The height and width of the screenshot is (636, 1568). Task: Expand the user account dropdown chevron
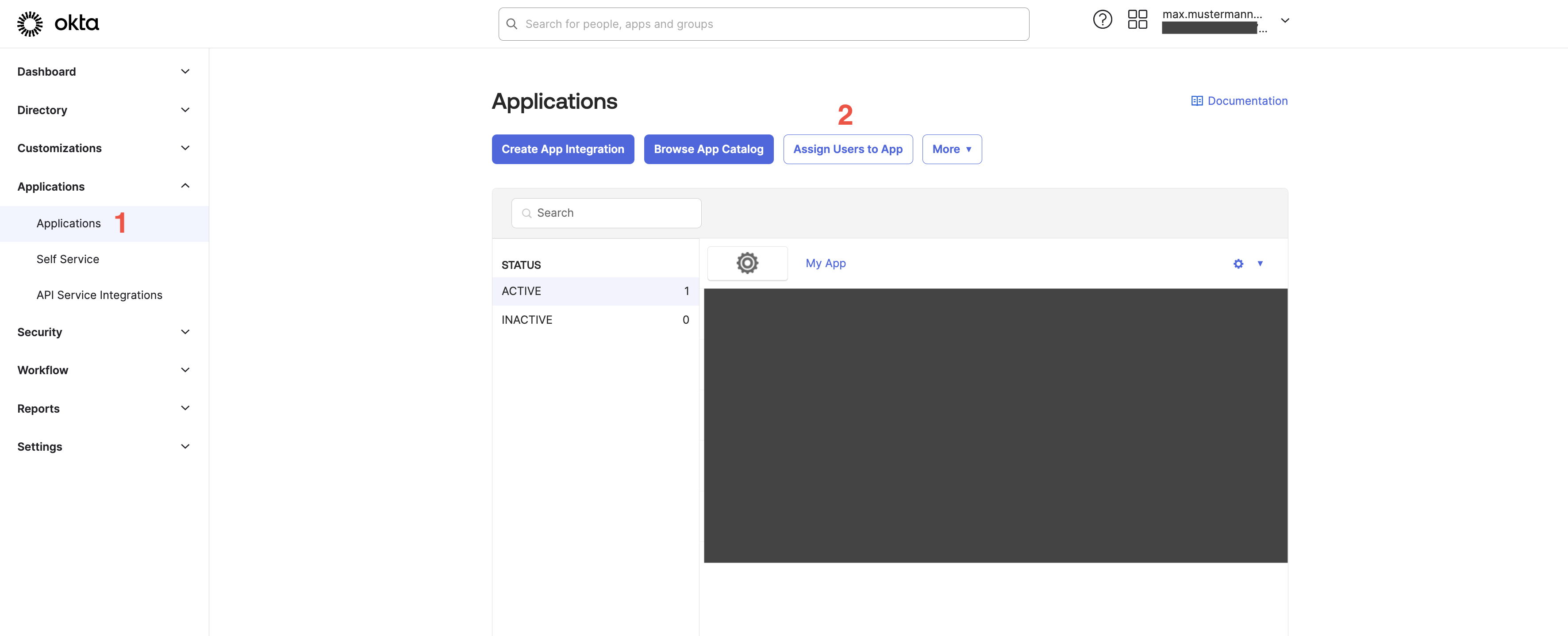coord(1285,21)
